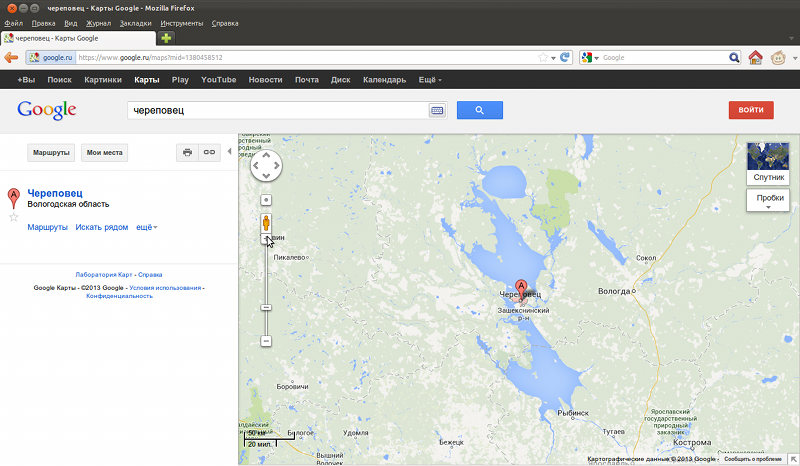Switch map to Спутник satellite view

pyautogui.click(x=768, y=163)
